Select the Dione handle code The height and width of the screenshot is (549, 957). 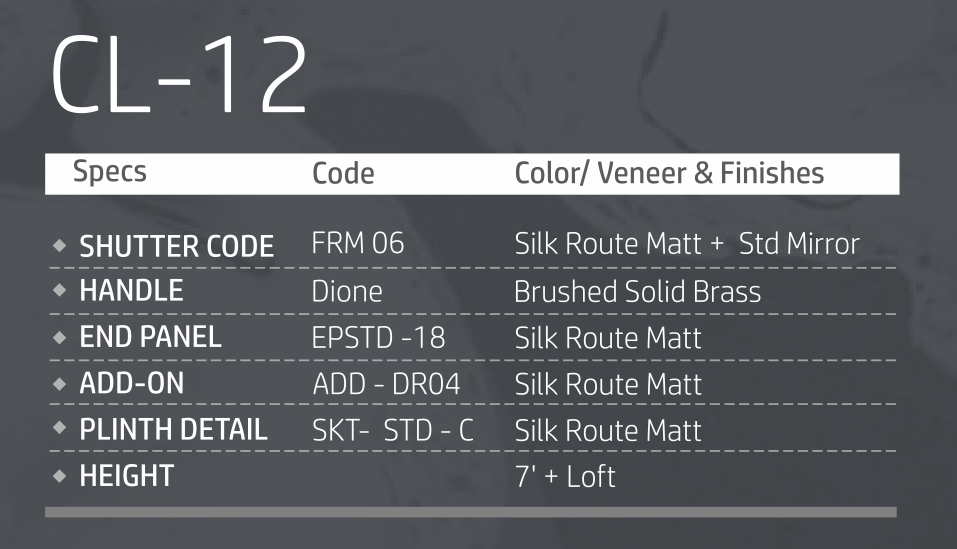(347, 291)
